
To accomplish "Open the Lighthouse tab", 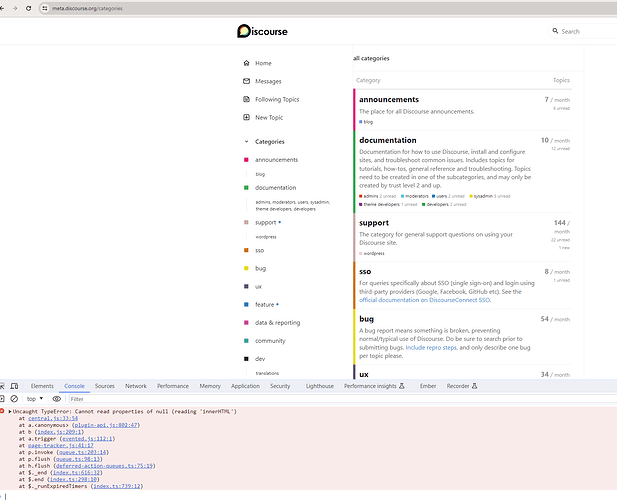I will click(x=320, y=386).
